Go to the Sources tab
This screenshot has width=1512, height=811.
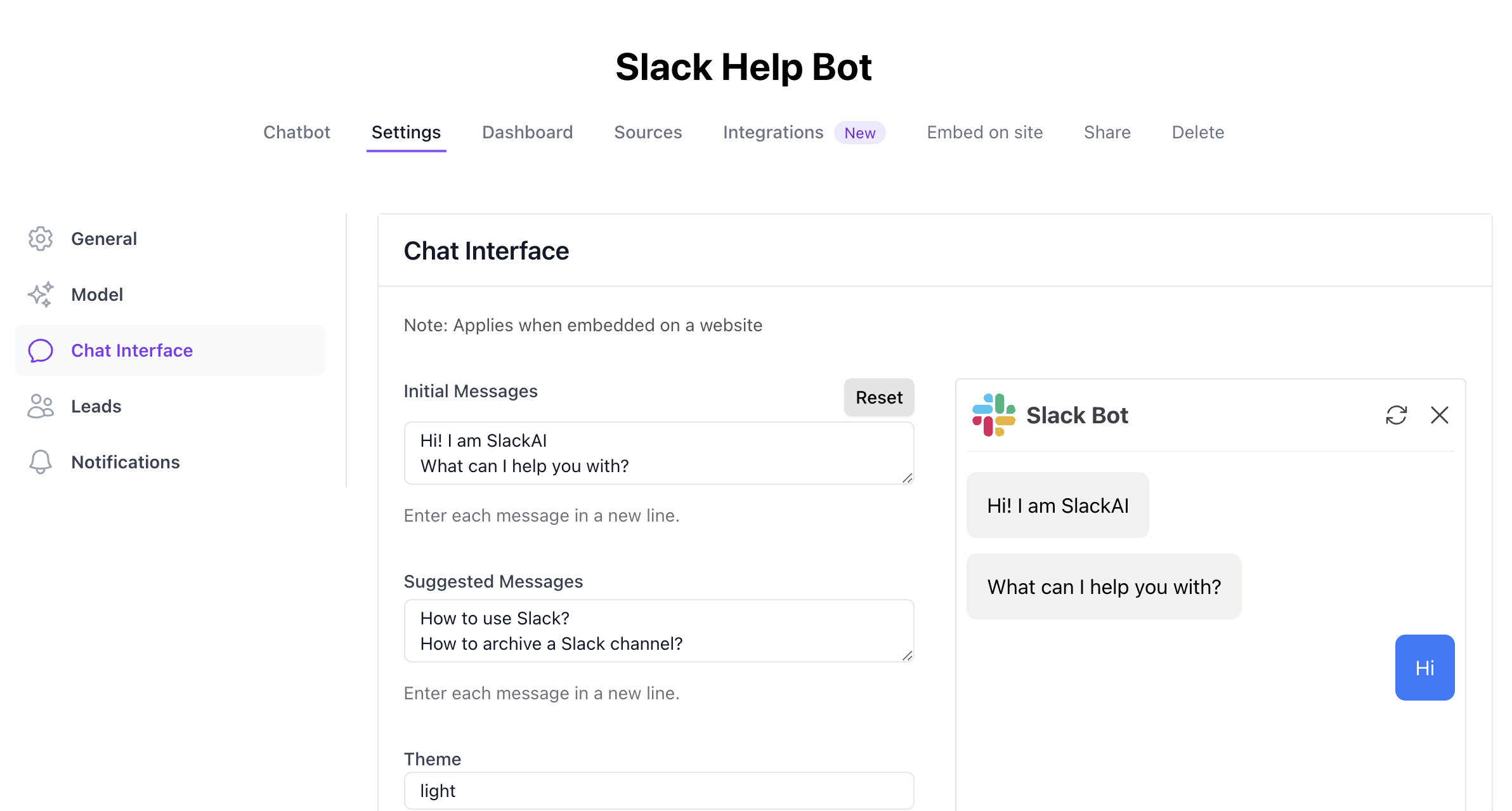(x=648, y=132)
